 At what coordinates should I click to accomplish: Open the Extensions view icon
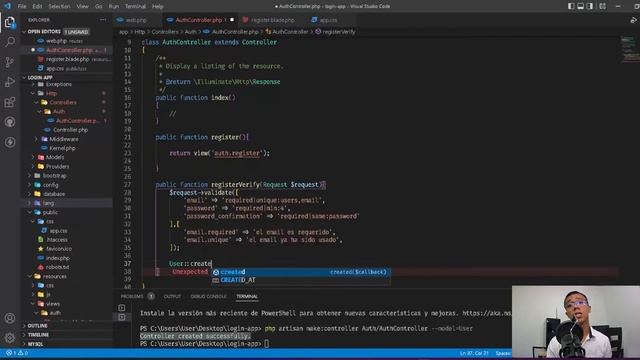10,102
